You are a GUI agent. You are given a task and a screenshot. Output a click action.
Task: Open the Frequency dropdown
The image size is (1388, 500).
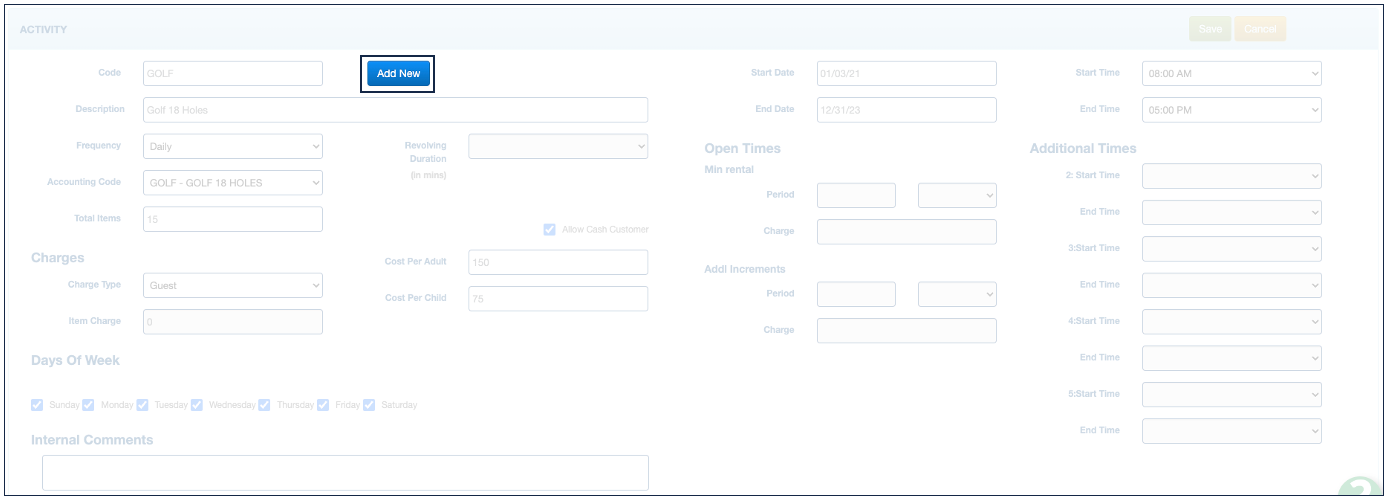pyautogui.click(x=232, y=146)
